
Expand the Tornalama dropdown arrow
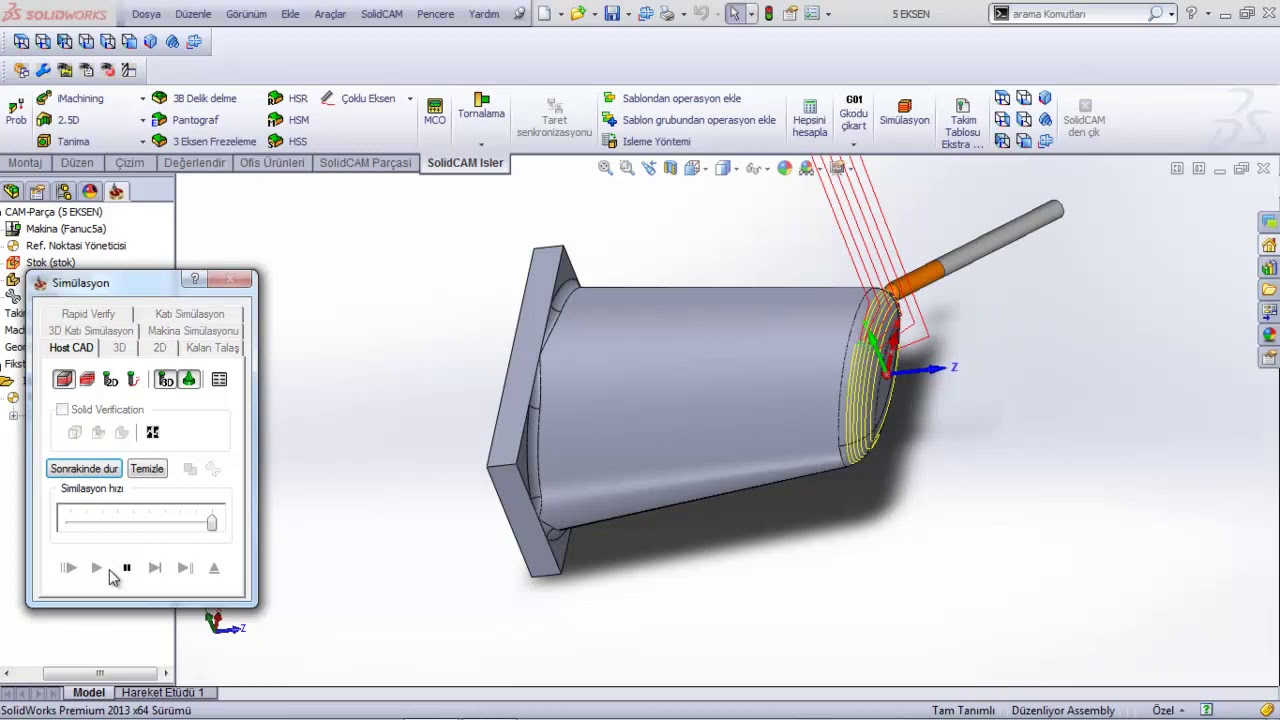481,144
